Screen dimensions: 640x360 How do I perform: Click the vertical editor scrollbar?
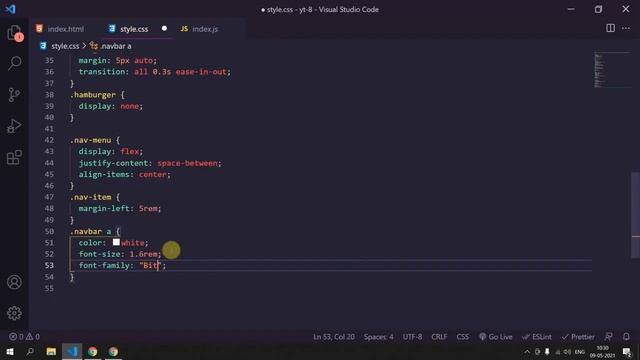[x=635, y=215]
